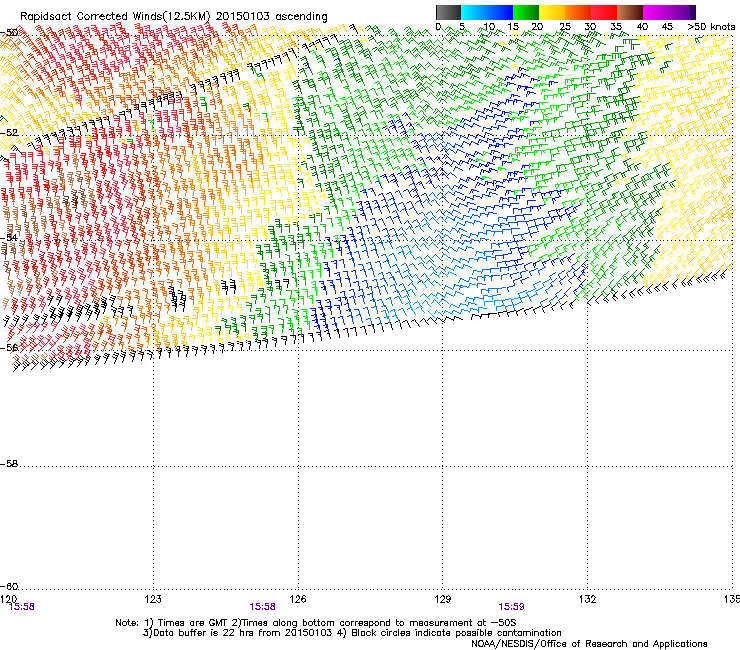Click the '-56' latitude axis label

[9, 348]
